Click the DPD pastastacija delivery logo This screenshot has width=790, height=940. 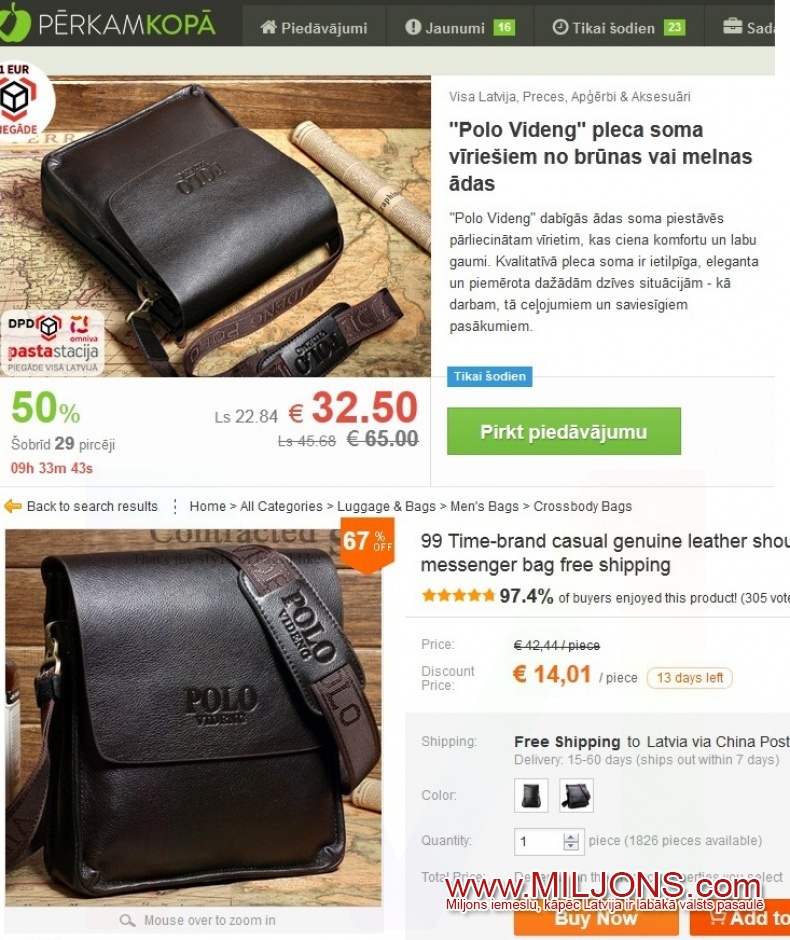click(52, 343)
